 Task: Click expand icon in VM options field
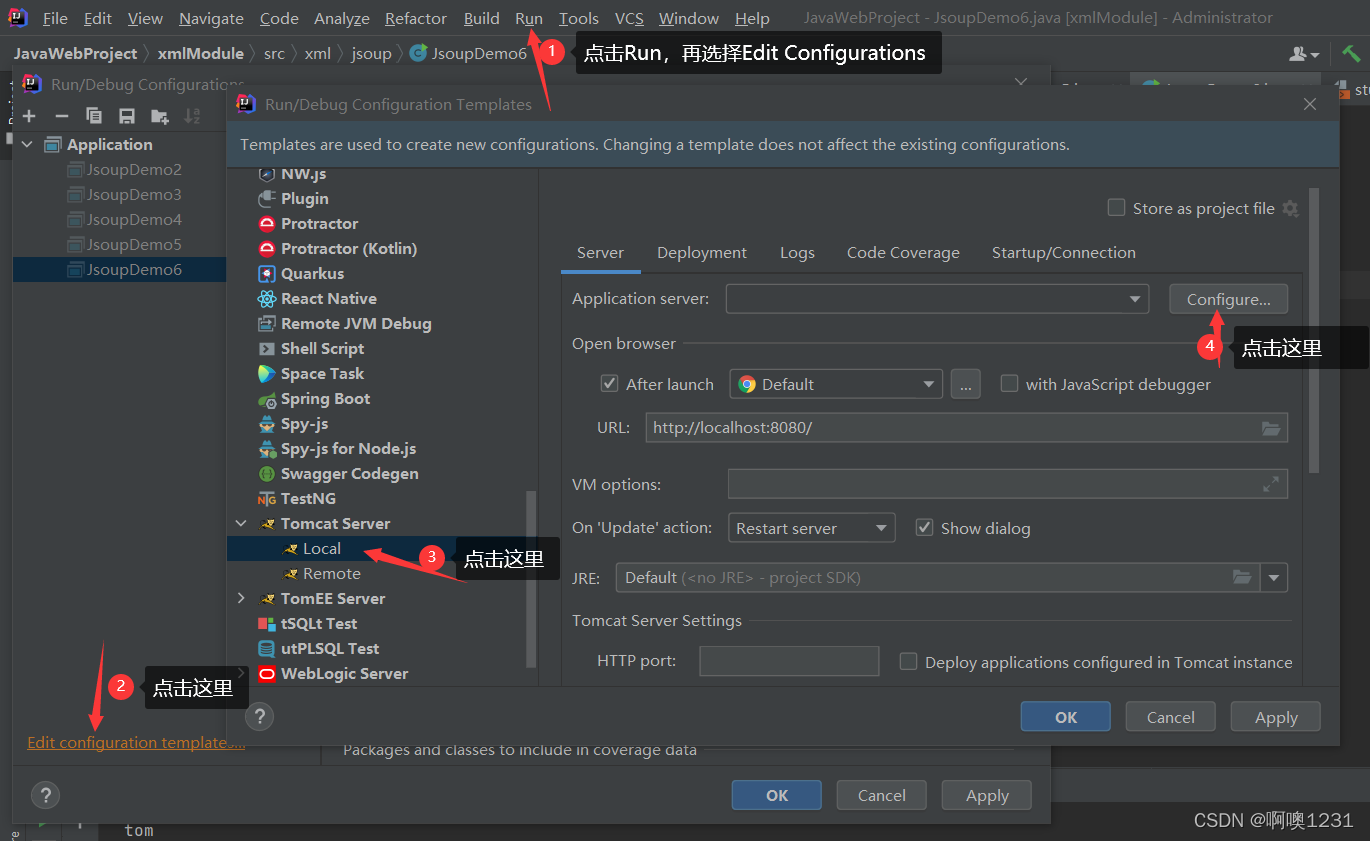(x=1271, y=484)
